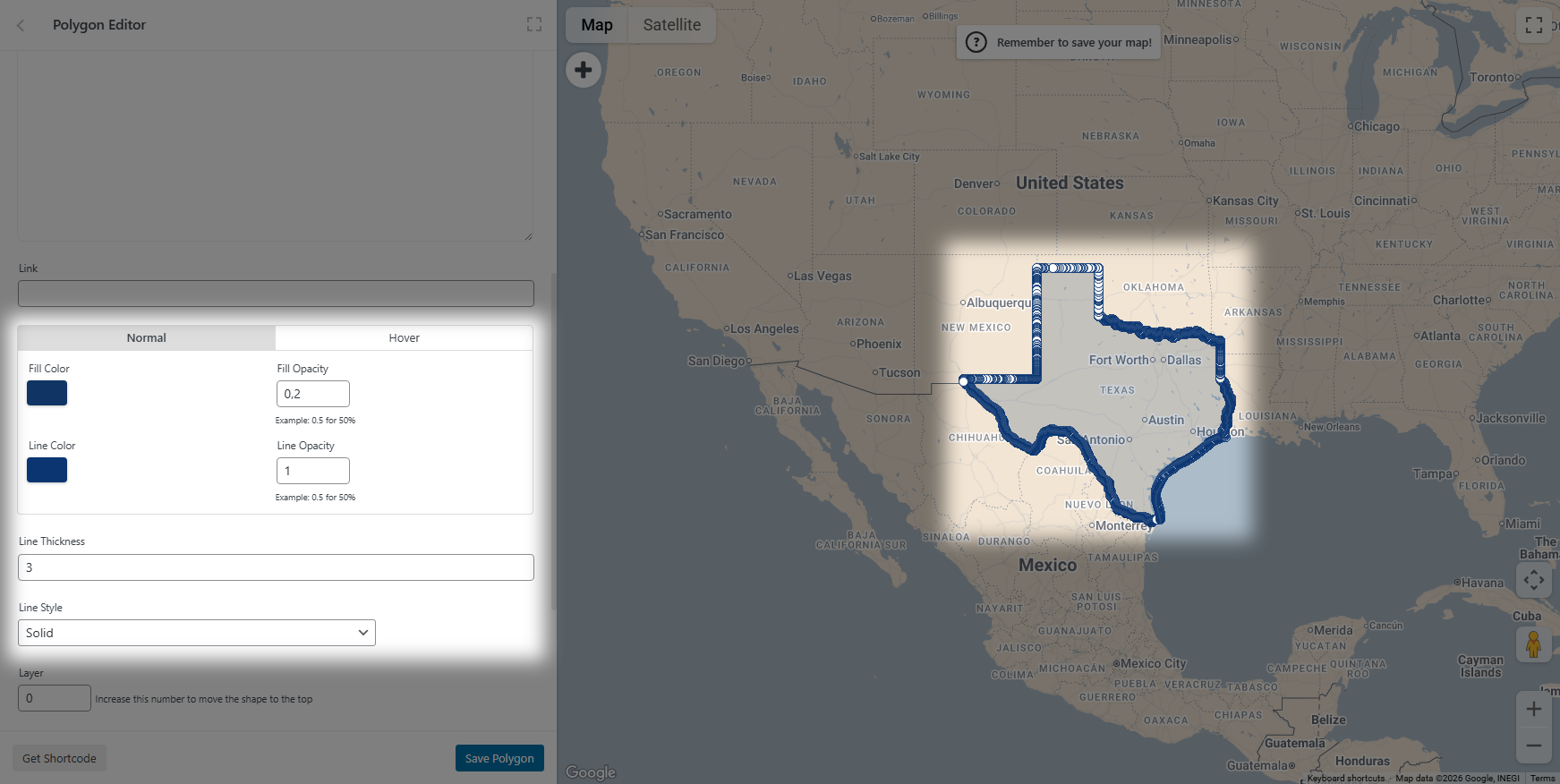Screen dimensions: 1560x784
Task: Switch to Satellite view
Action: (x=672, y=25)
